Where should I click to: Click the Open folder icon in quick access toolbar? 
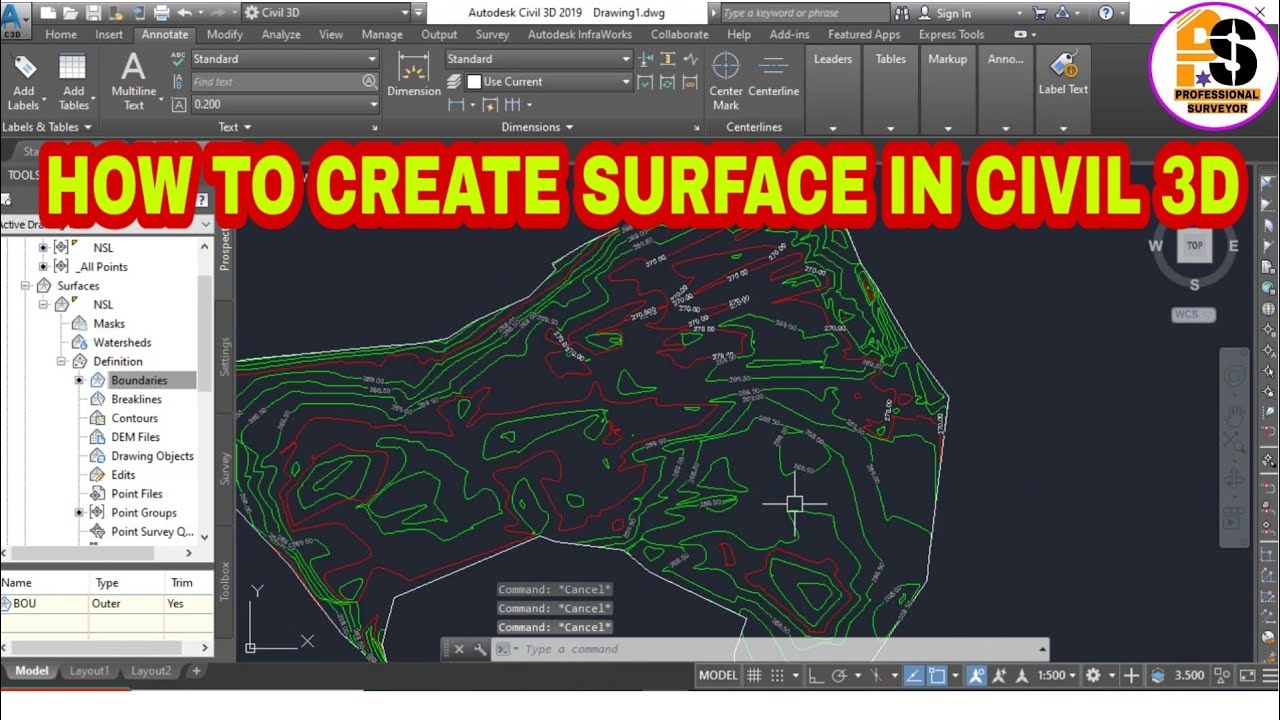click(x=70, y=13)
